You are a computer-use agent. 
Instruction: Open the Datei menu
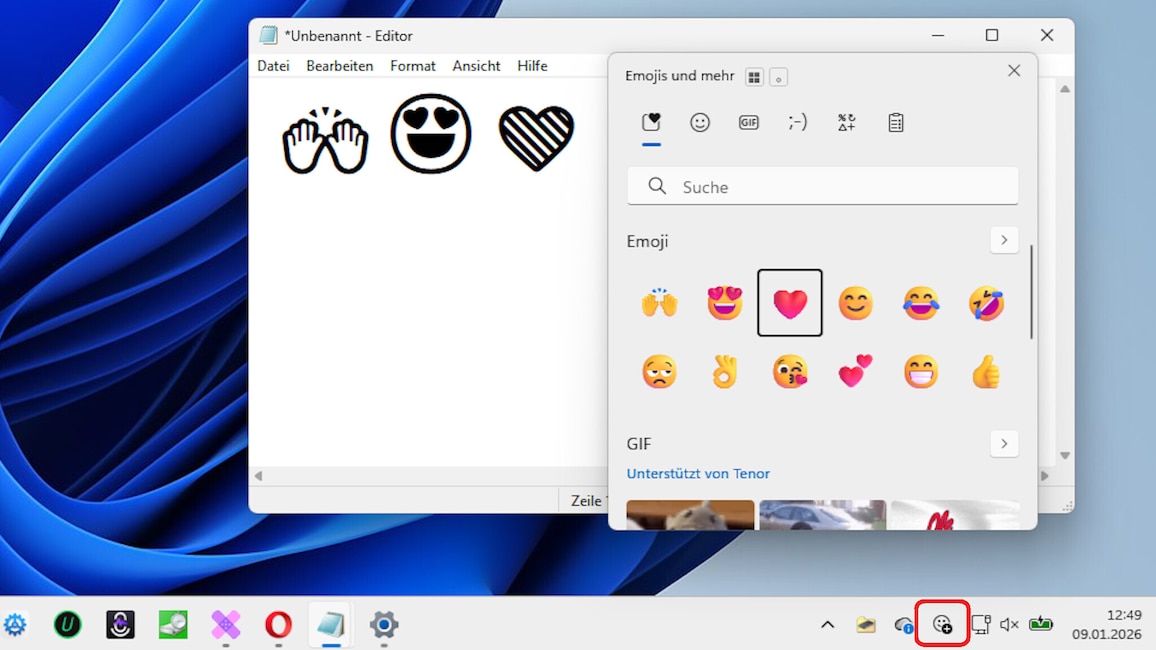(273, 66)
